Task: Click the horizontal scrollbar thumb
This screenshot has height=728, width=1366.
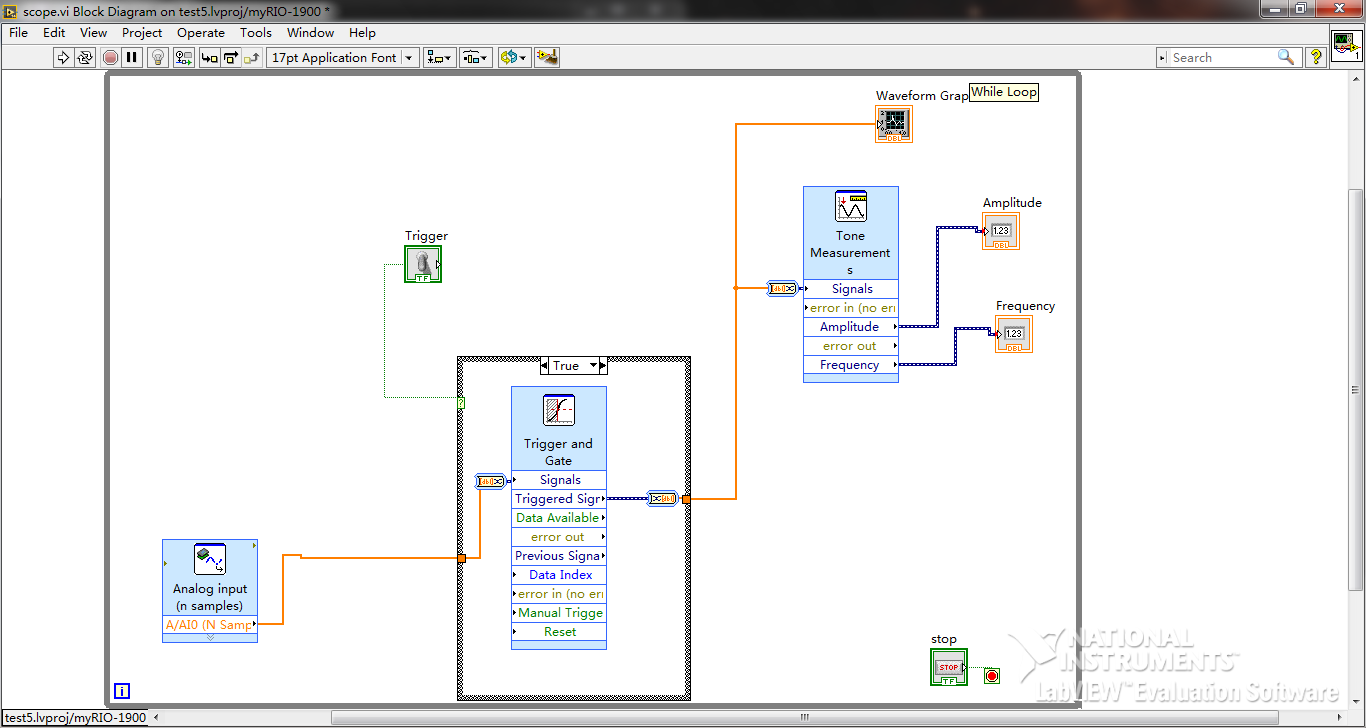Action: (805, 717)
